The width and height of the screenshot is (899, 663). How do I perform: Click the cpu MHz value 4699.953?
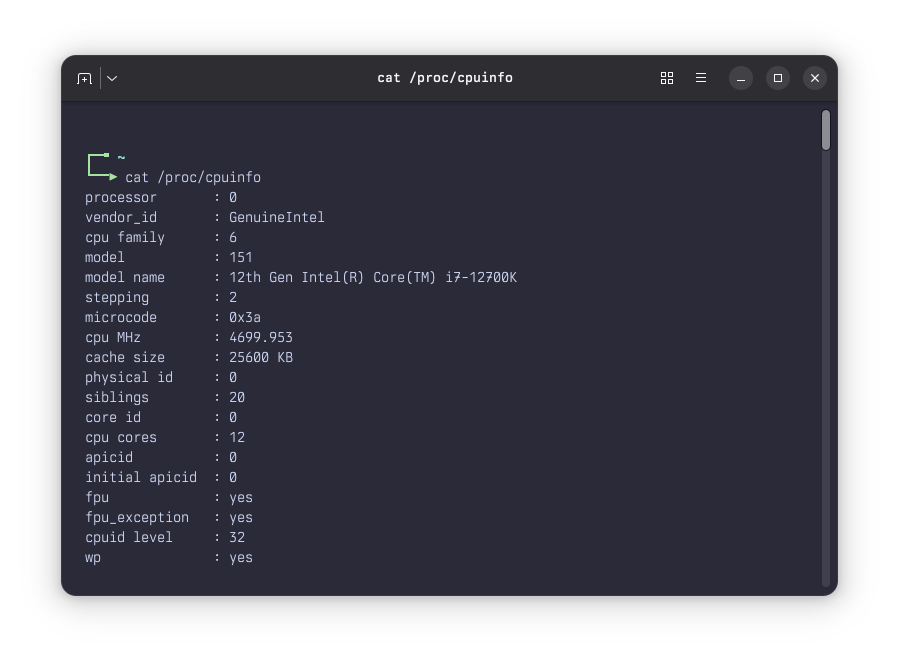click(262, 337)
